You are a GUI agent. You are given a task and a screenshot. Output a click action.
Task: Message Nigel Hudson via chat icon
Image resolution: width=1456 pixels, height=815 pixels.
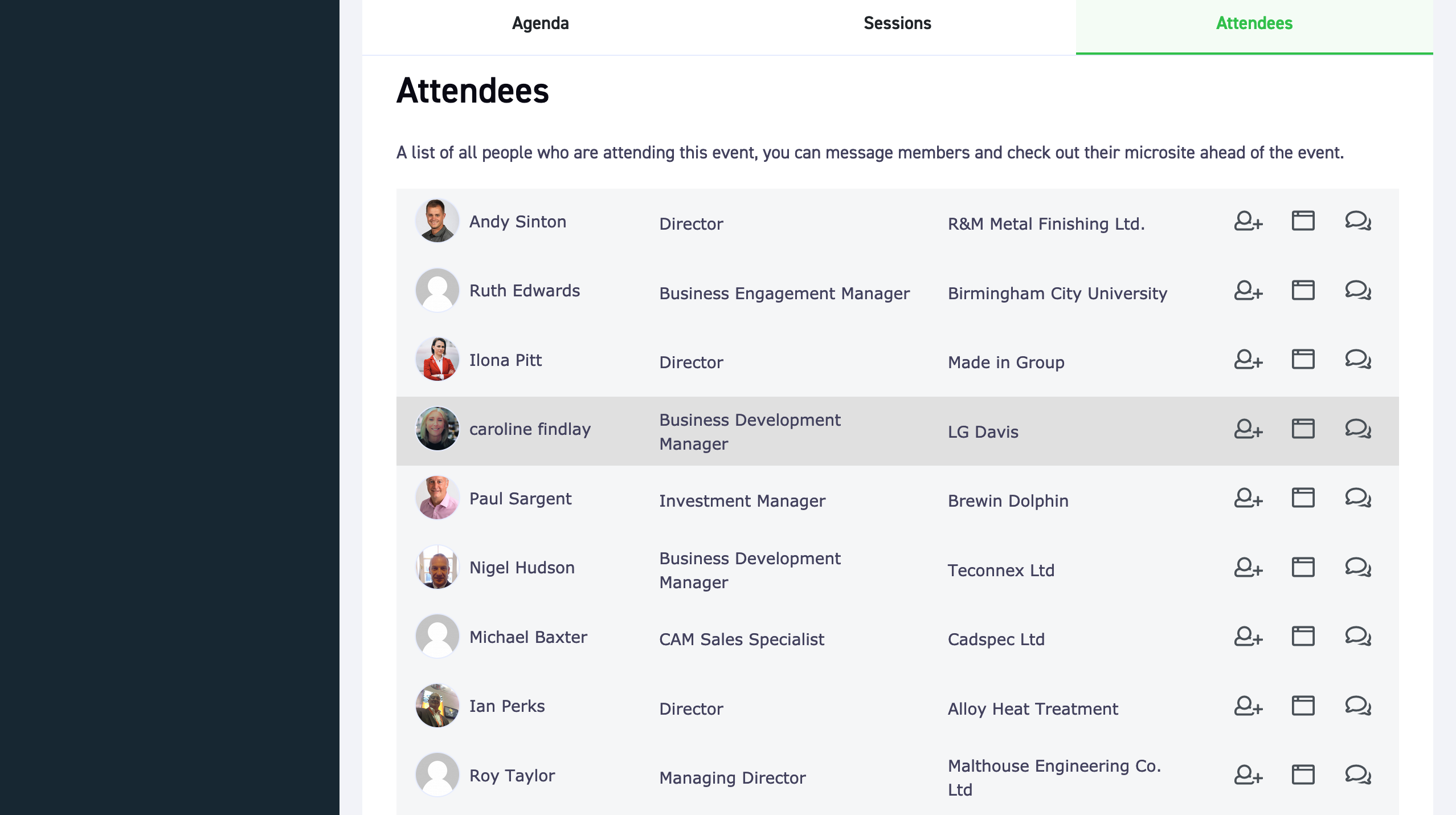coord(1358,567)
